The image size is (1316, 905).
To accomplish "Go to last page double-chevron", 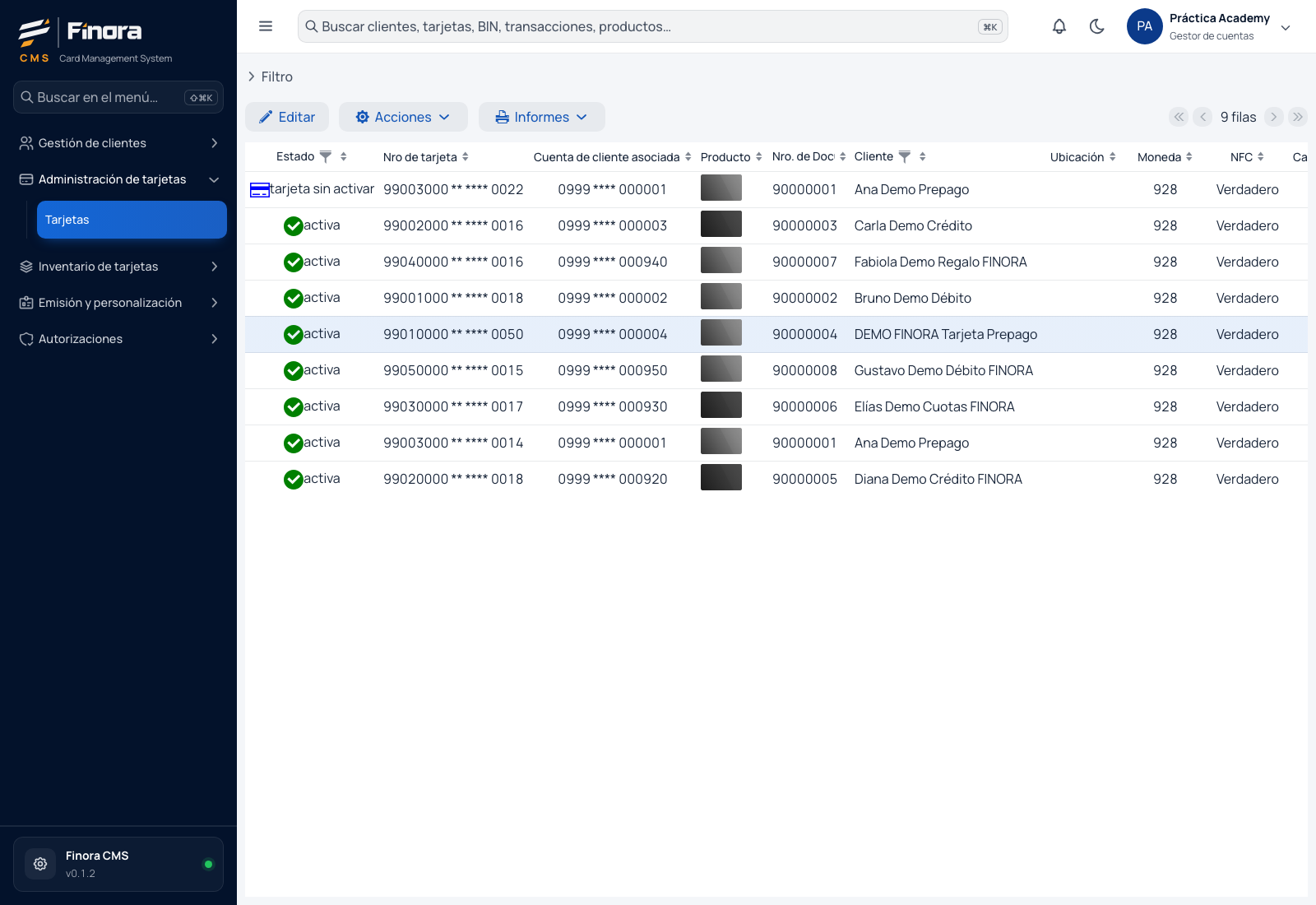I will (x=1298, y=117).
